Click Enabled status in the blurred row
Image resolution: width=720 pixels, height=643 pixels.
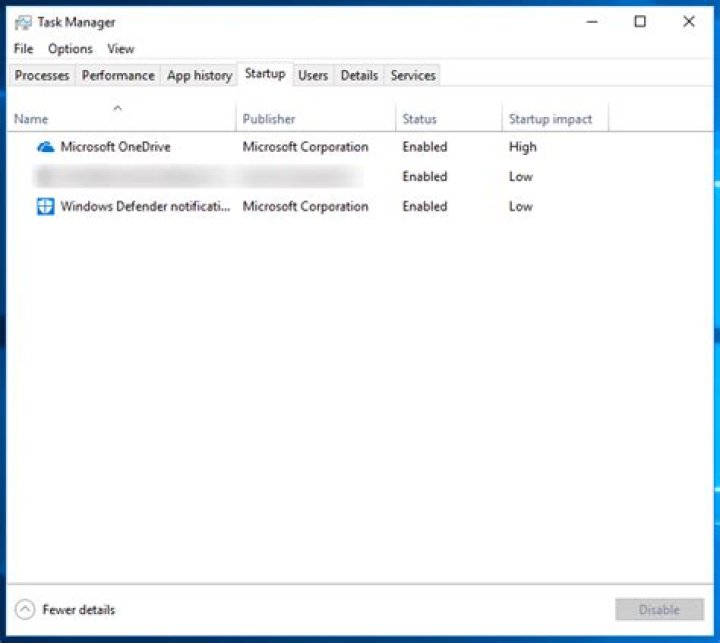[x=425, y=177]
